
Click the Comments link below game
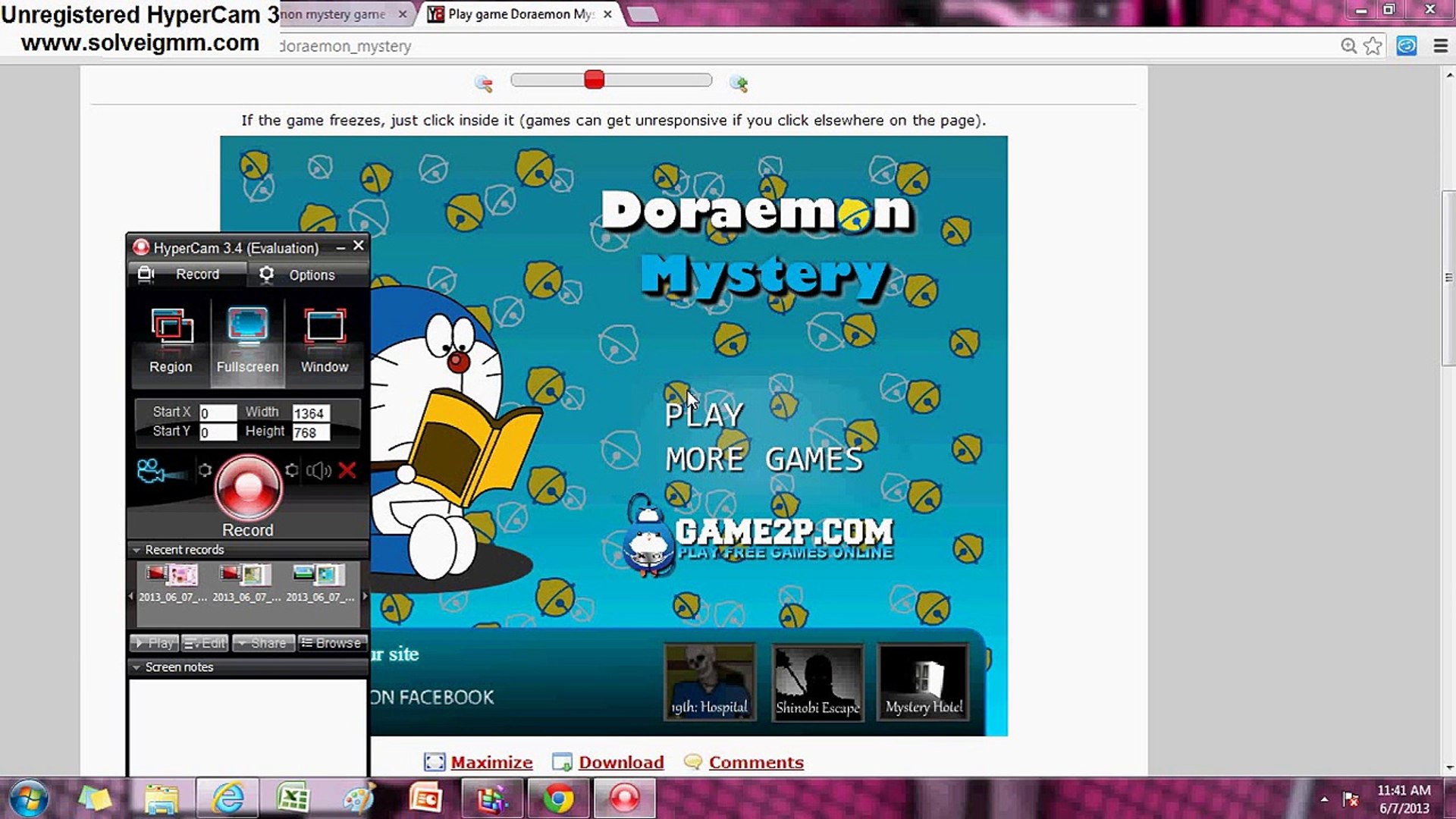756,763
